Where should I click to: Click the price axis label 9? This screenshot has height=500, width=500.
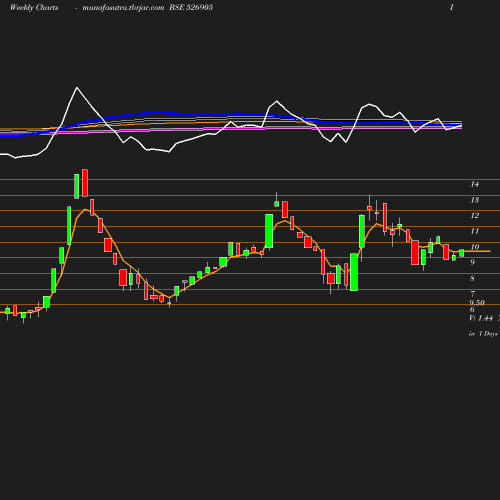click(x=472, y=262)
